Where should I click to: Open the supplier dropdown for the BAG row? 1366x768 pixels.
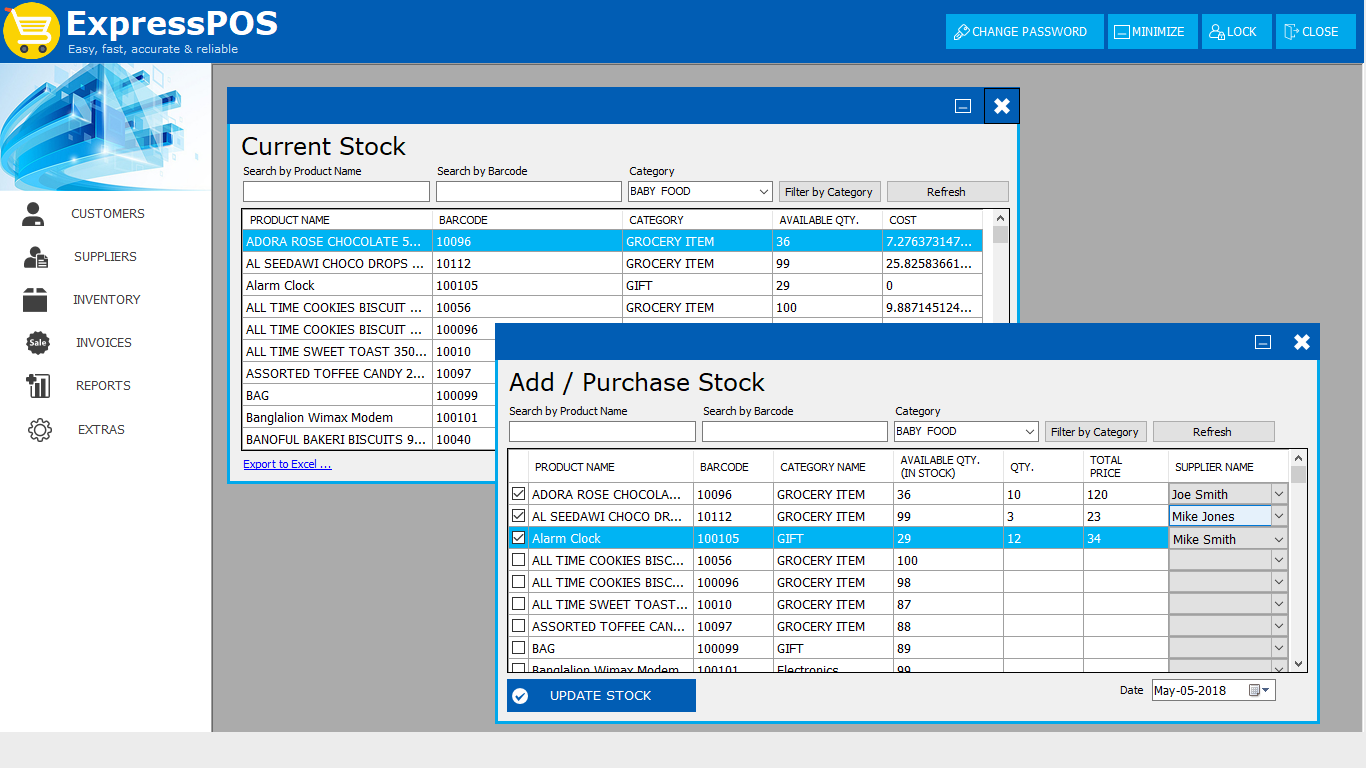pos(1281,648)
